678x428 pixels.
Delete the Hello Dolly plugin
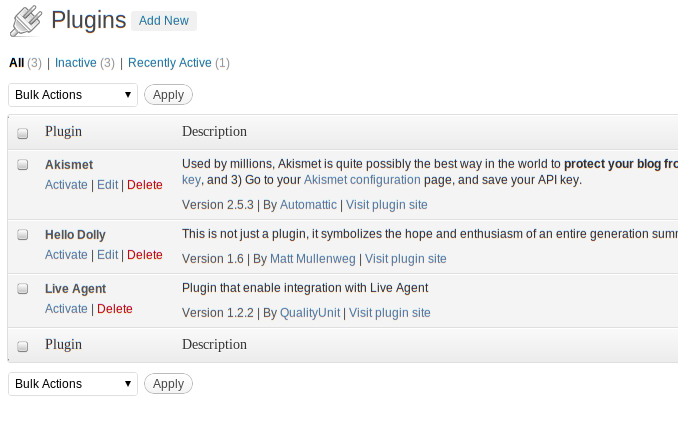pyautogui.click(x=145, y=255)
